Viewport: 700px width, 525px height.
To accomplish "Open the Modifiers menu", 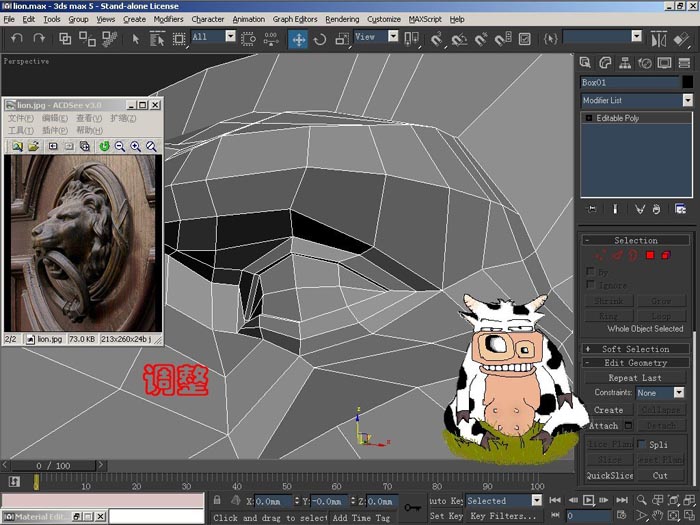I will (168, 19).
